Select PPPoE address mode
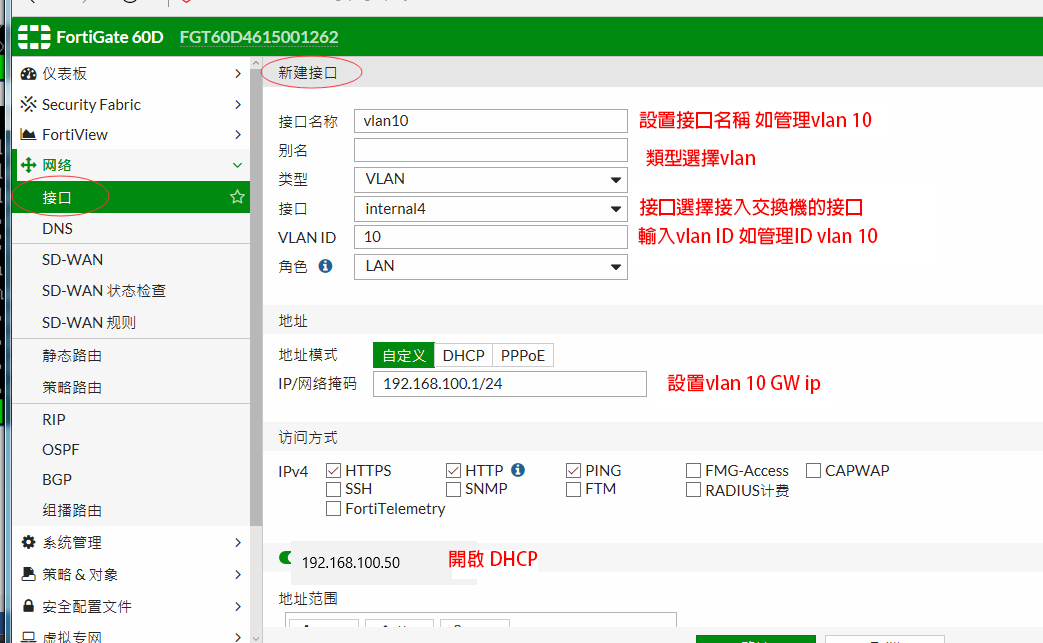 [x=523, y=355]
